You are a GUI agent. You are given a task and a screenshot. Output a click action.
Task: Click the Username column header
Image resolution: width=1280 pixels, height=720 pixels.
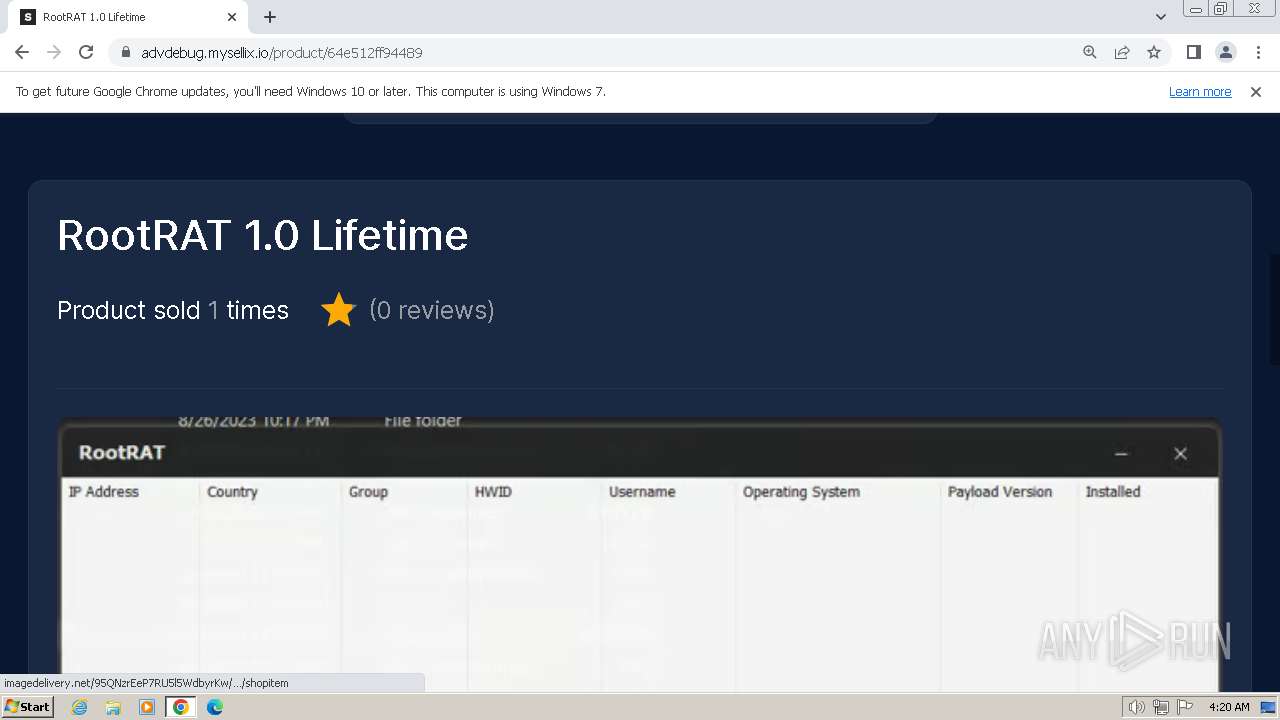point(642,492)
